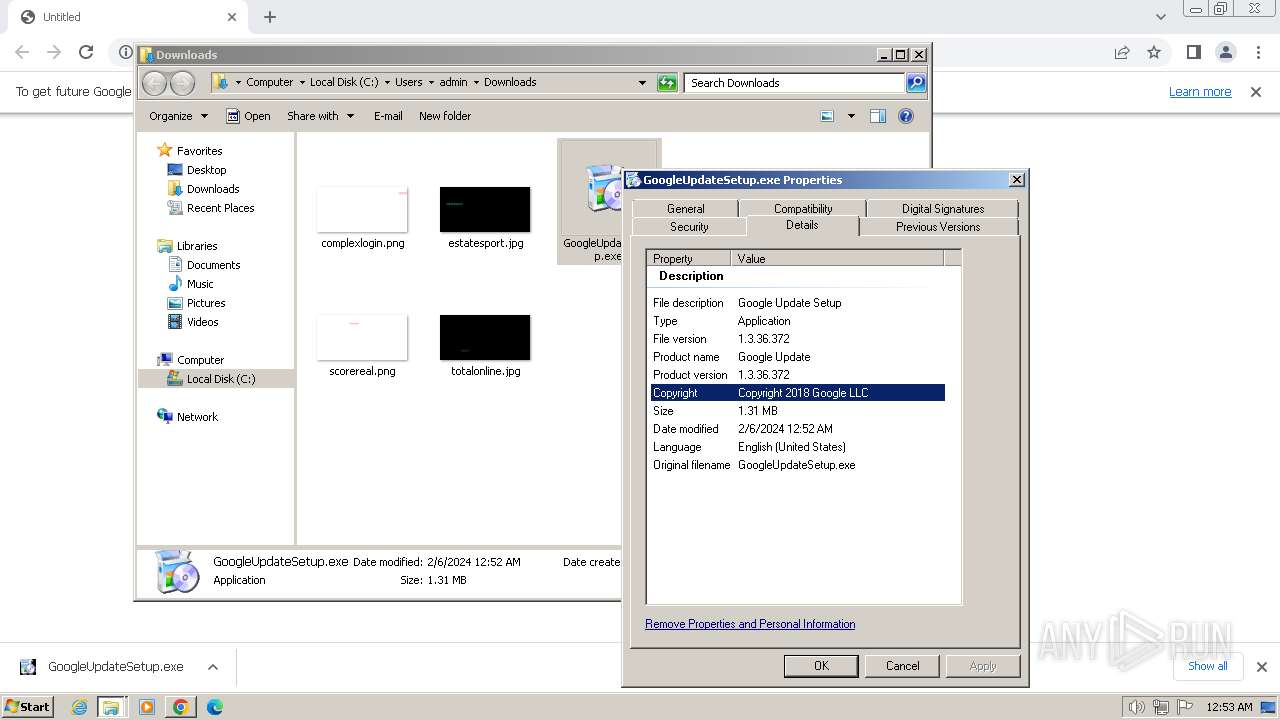Click Desktop in Favorites

(206, 170)
